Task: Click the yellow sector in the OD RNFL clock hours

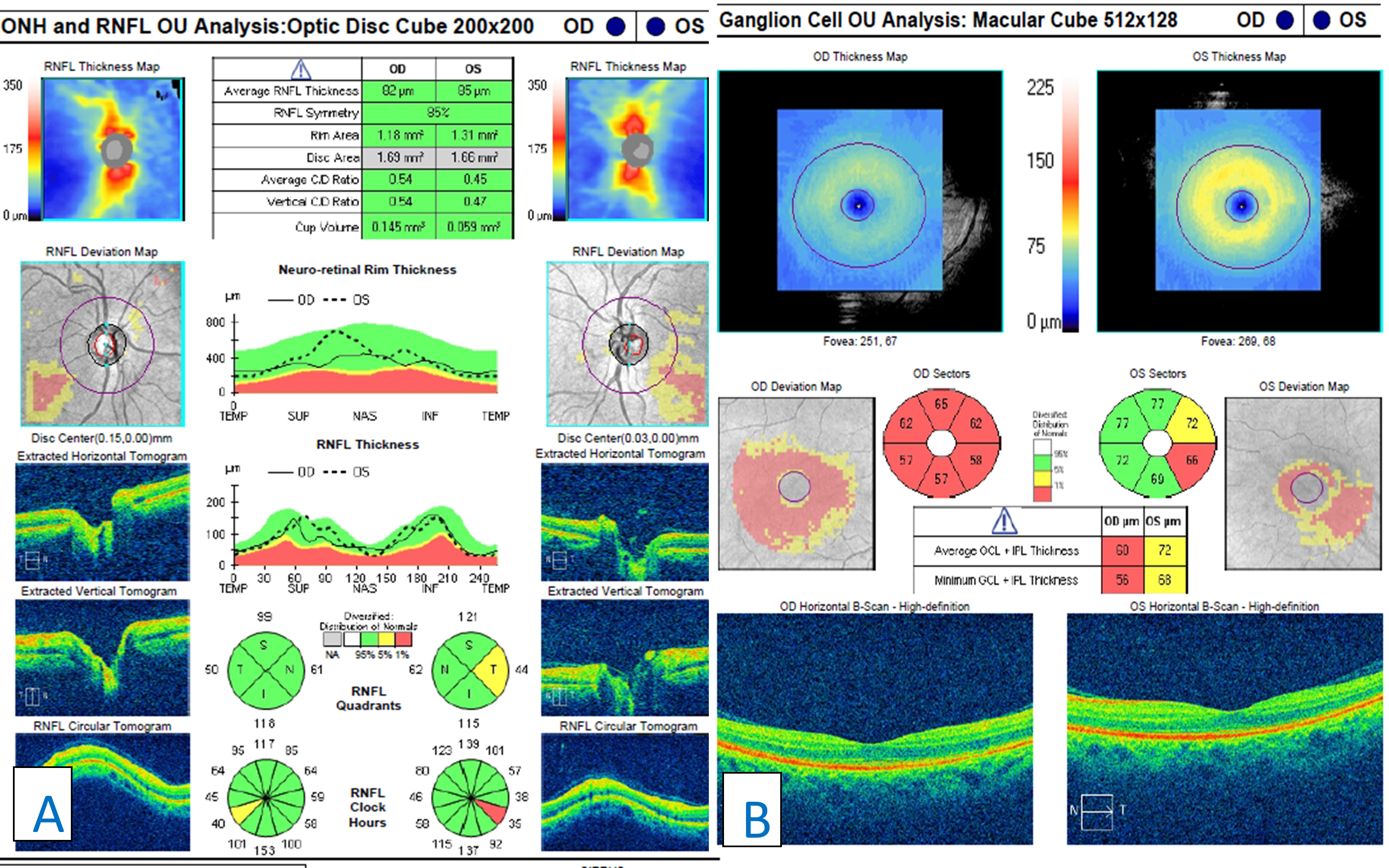Action: pyautogui.click(x=242, y=812)
